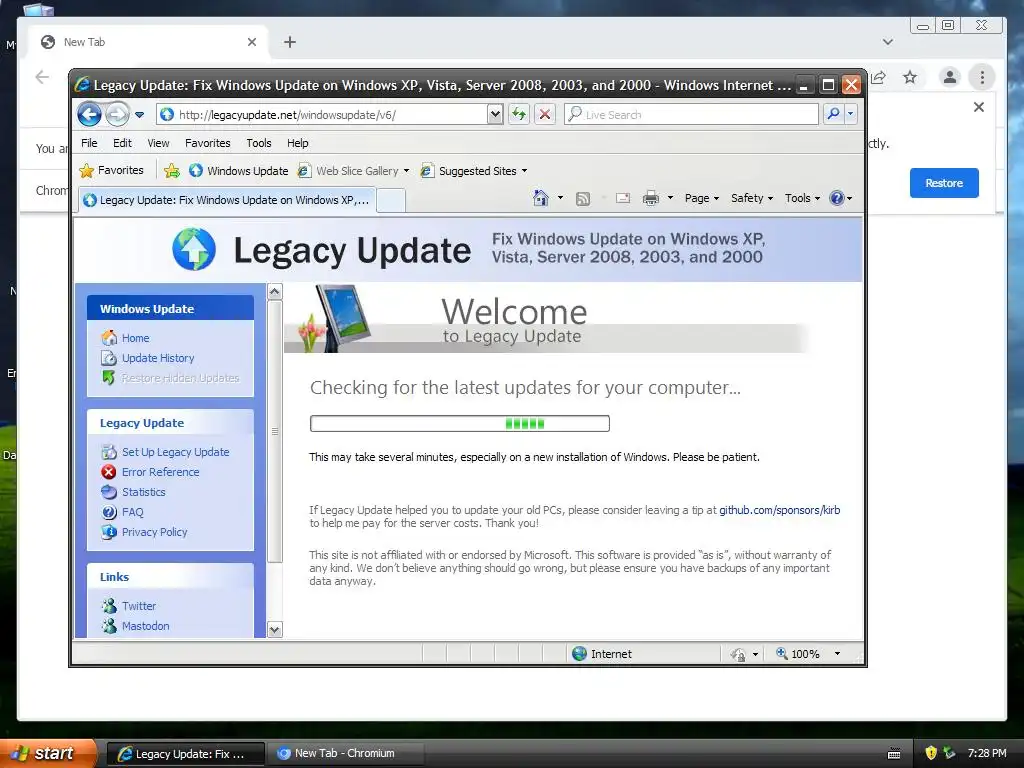This screenshot has height=768, width=1024.
Task: Open the recent pages dropdown arrow
Action: 139,115
